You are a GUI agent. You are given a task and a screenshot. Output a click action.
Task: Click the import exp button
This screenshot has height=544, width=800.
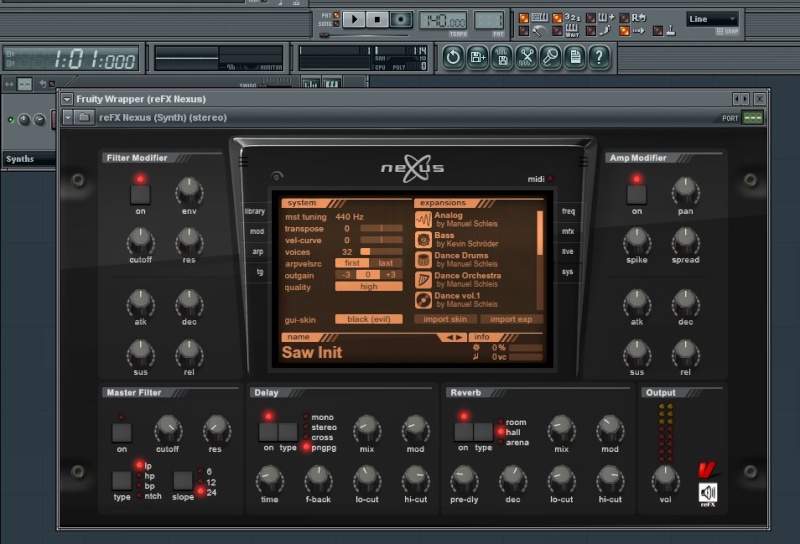(511, 319)
